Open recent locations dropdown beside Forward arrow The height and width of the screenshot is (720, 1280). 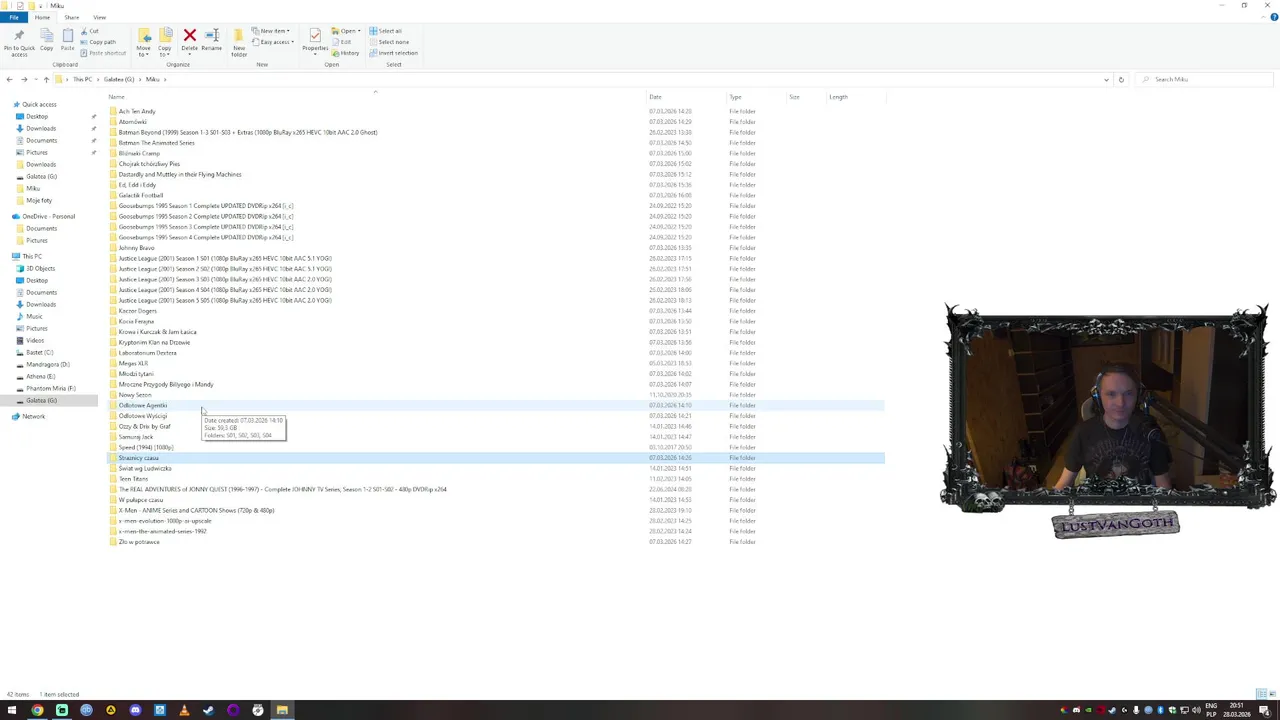point(35,79)
